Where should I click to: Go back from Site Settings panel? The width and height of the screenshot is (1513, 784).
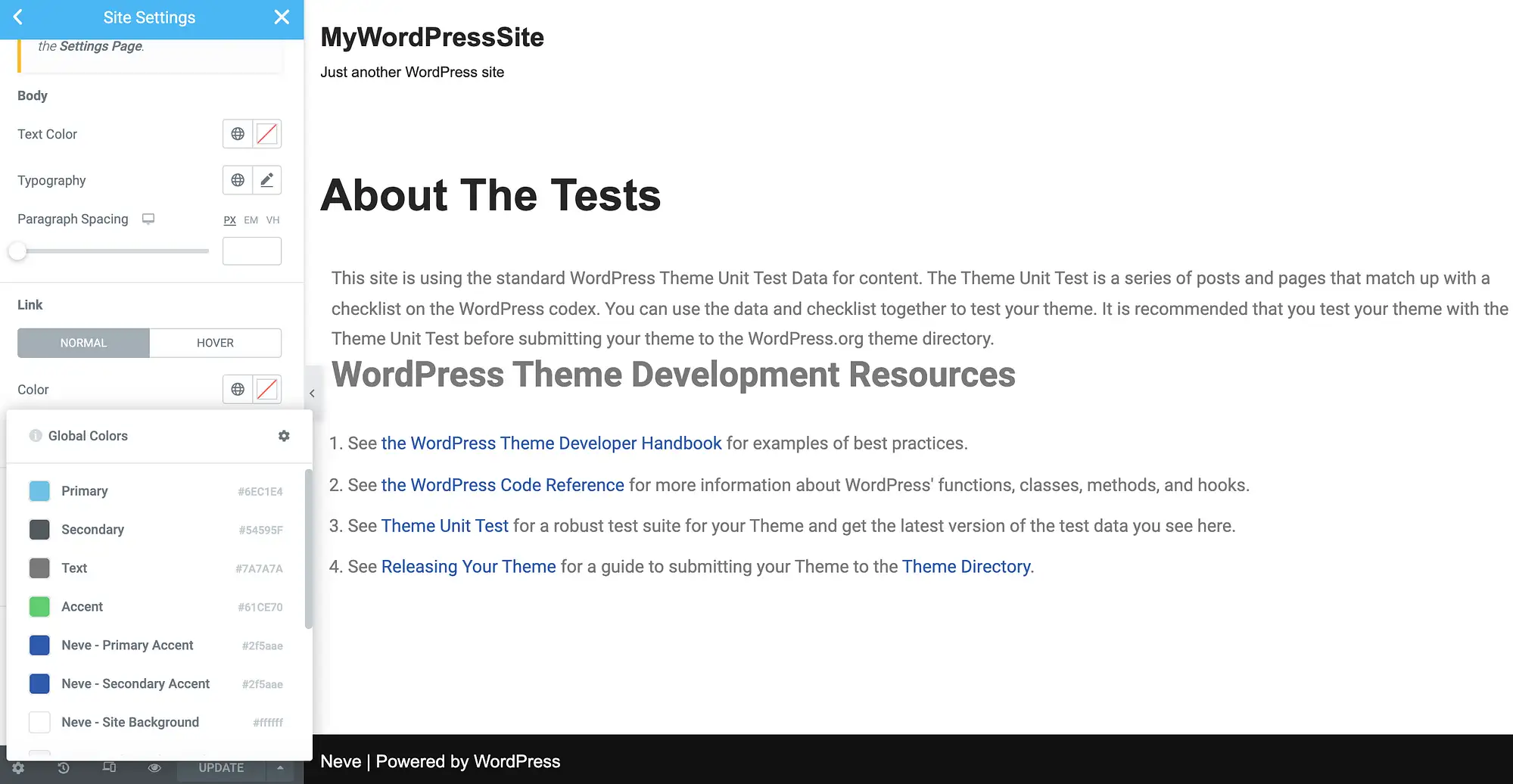18,17
